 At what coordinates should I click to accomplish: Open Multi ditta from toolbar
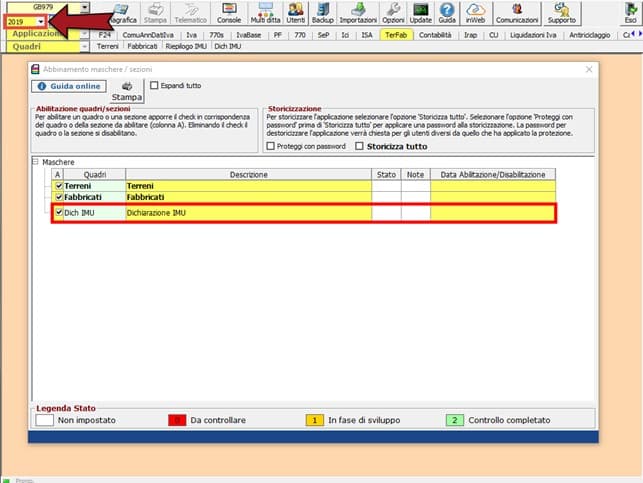pos(265,13)
